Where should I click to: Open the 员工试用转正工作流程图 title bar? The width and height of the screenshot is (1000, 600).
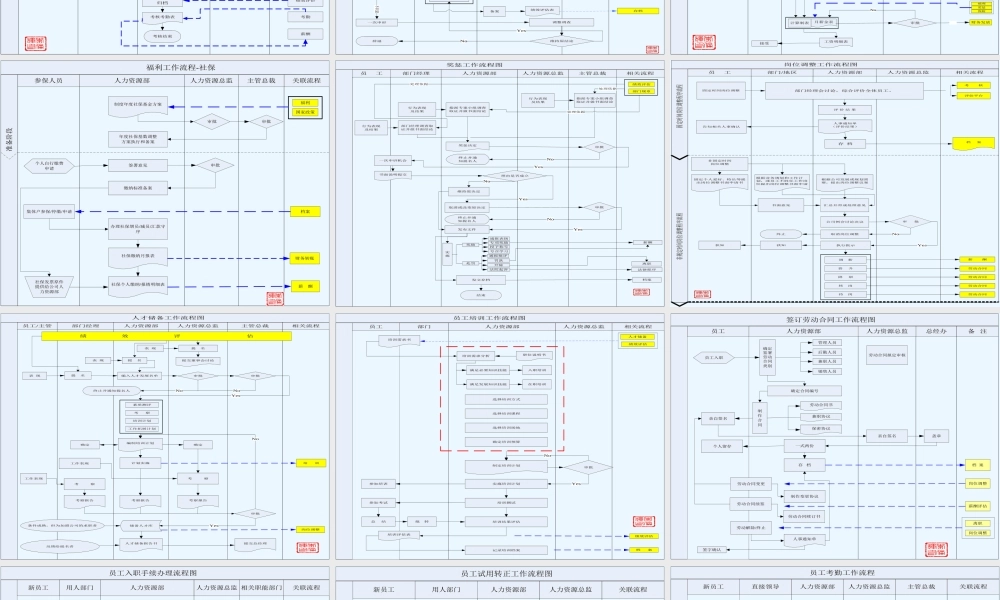(x=498, y=574)
